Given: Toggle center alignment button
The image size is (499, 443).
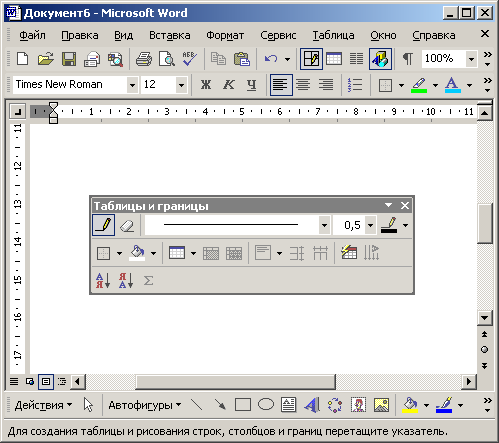Looking at the screenshot, I should tap(303, 85).
